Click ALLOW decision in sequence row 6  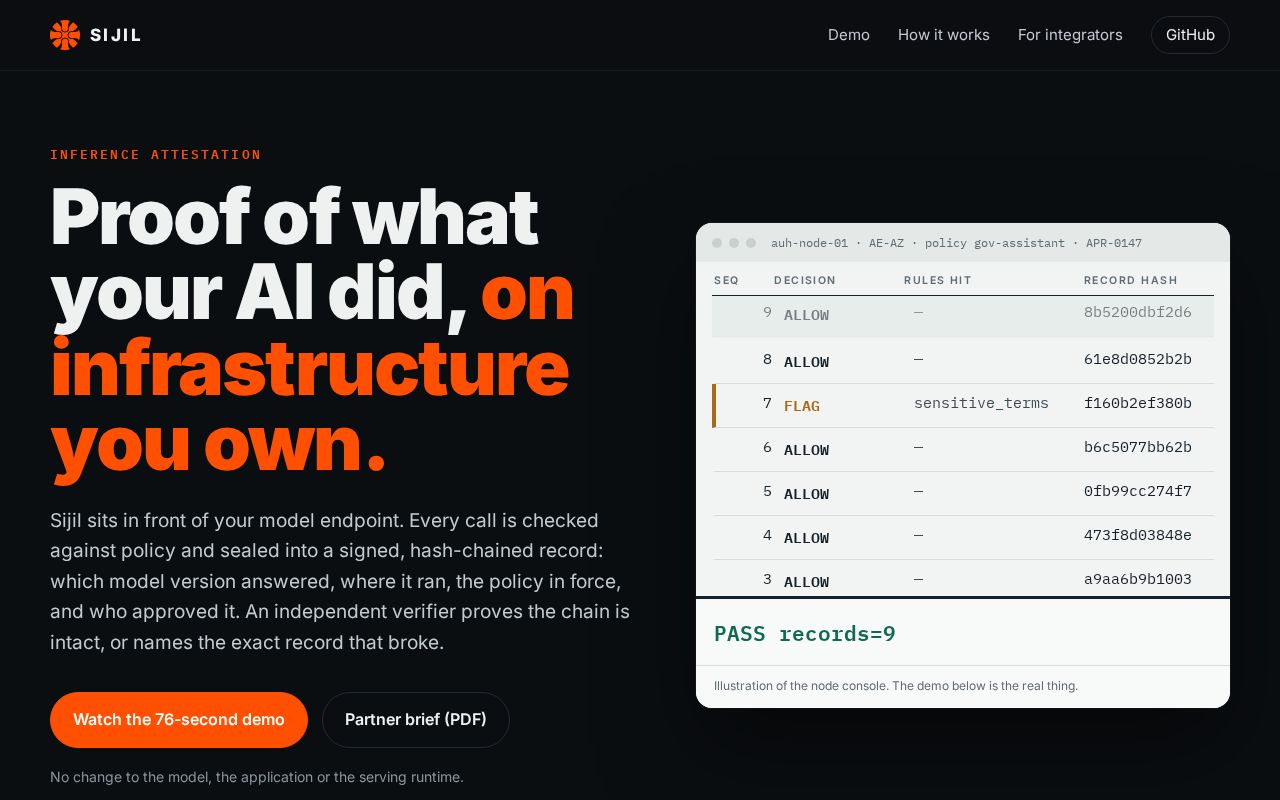tap(806, 450)
